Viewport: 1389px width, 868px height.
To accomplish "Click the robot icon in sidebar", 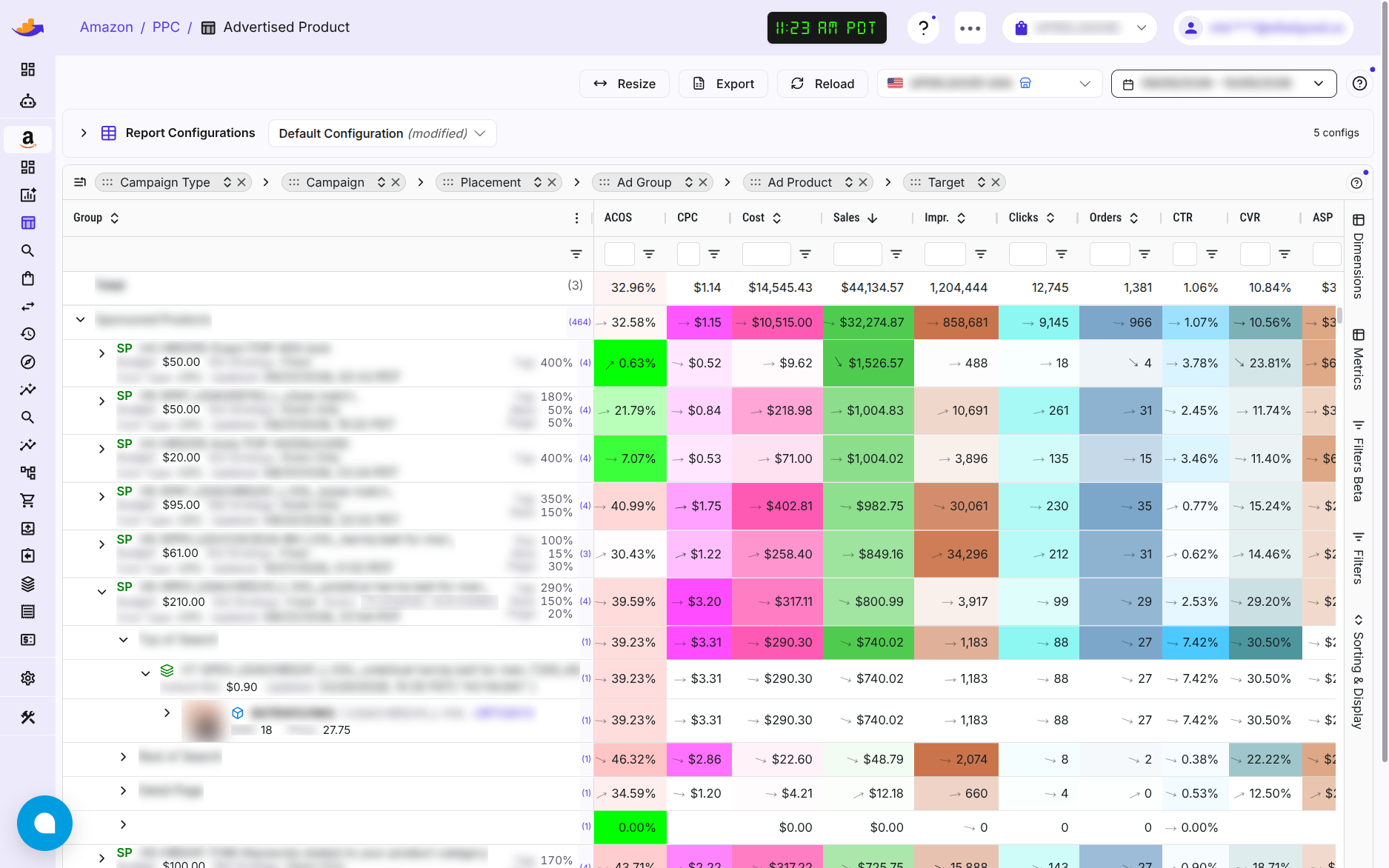I will 27,101.
